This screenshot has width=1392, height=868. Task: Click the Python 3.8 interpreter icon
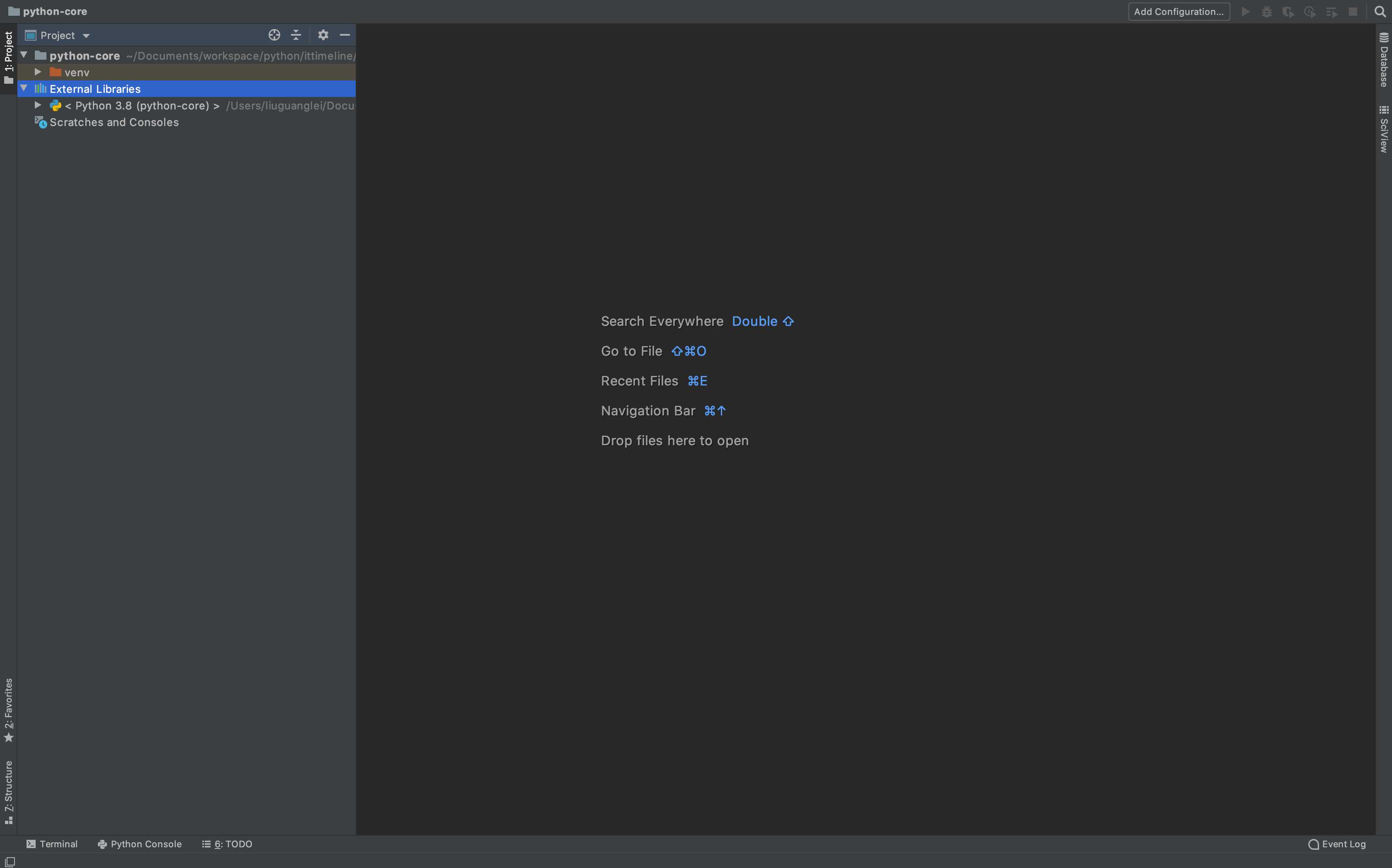coord(56,106)
